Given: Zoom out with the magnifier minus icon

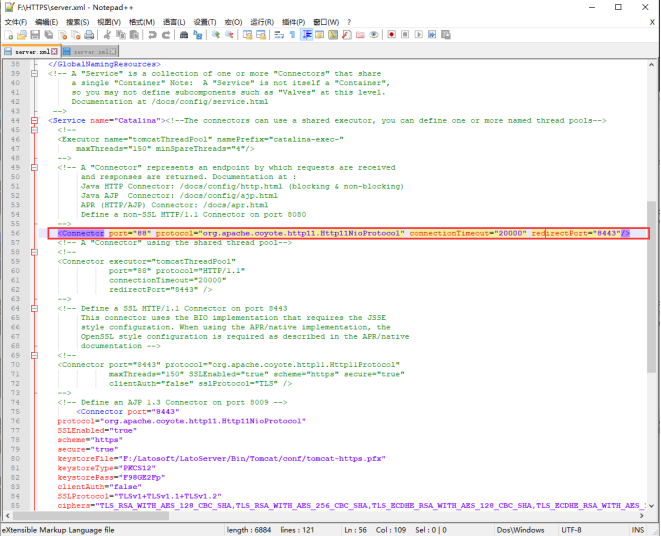Looking at the screenshot, I should tap(229, 35).
